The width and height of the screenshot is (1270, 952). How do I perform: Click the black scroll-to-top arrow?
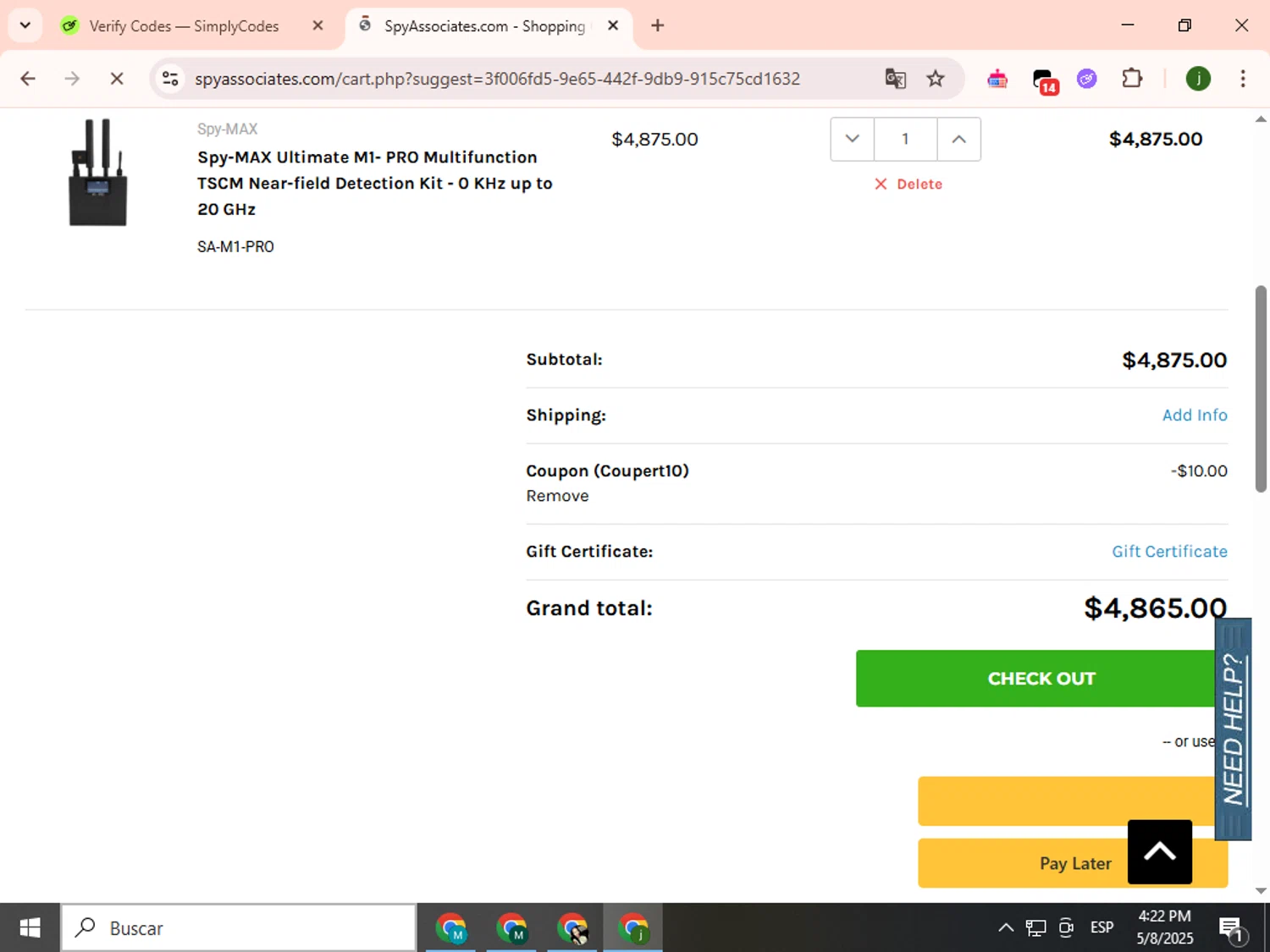click(x=1160, y=851)
